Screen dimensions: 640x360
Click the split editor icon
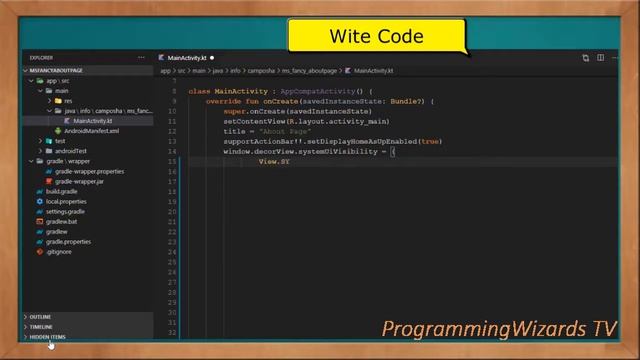[x=600, y=58]
